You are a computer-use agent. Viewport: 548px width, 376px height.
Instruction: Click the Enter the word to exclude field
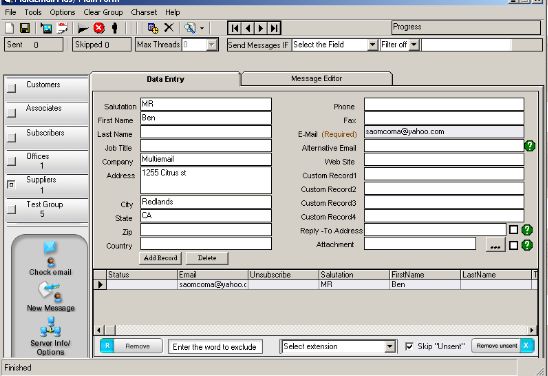click(x=215, y=347)
